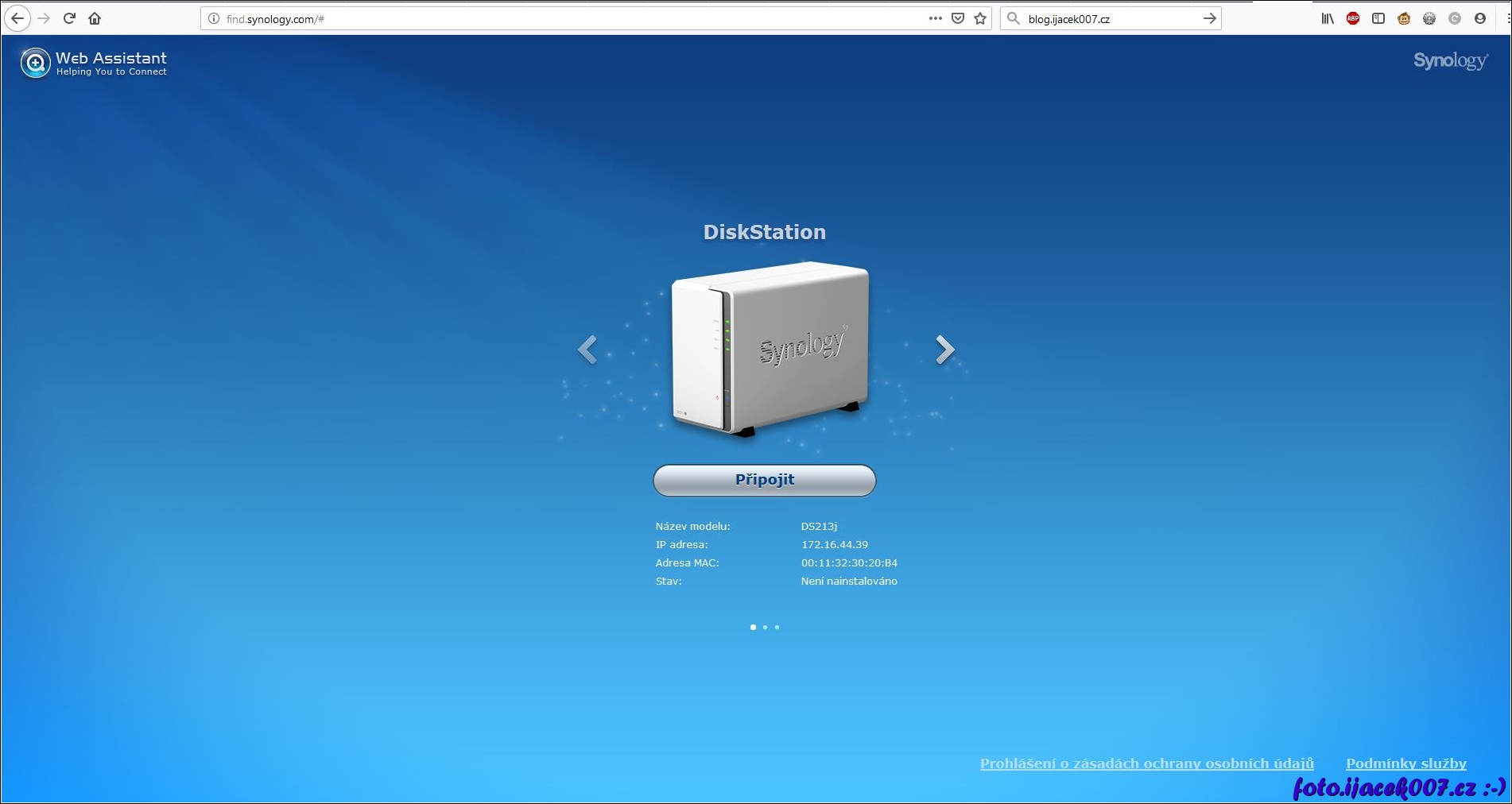Click the browser reload button
The image size is (1512, 804).
(69, 18)
